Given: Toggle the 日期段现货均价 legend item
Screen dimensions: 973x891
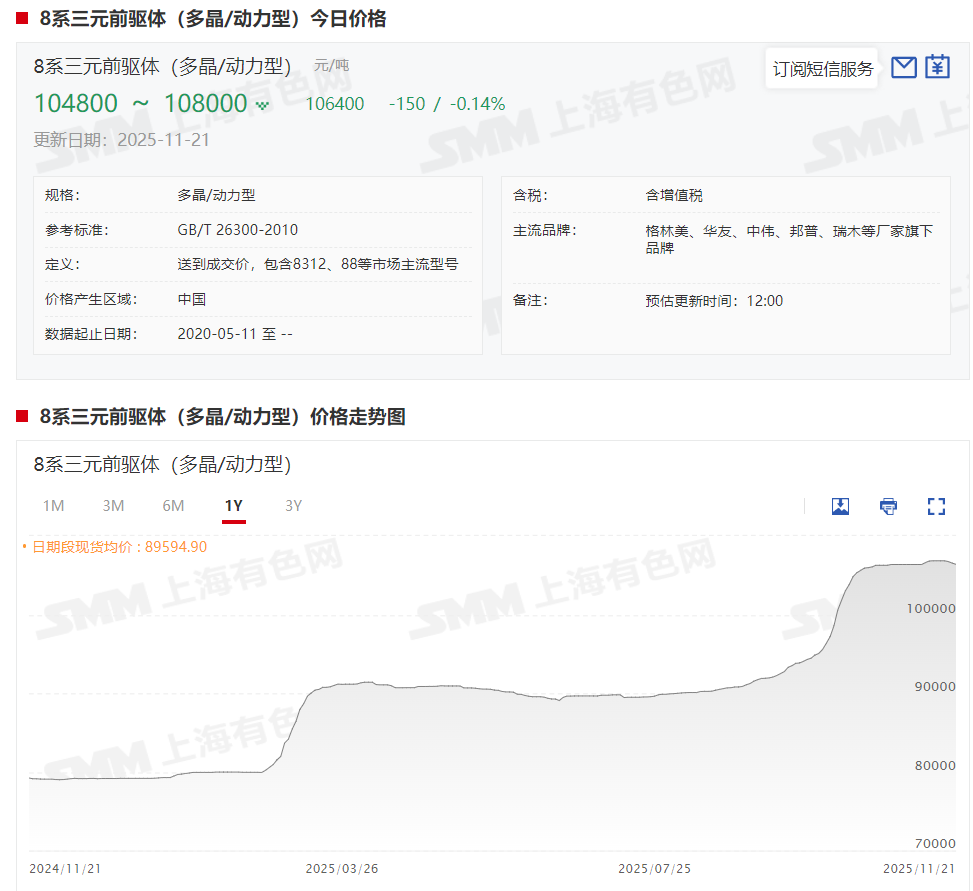Looking at the screenshot, I should 118,546.
